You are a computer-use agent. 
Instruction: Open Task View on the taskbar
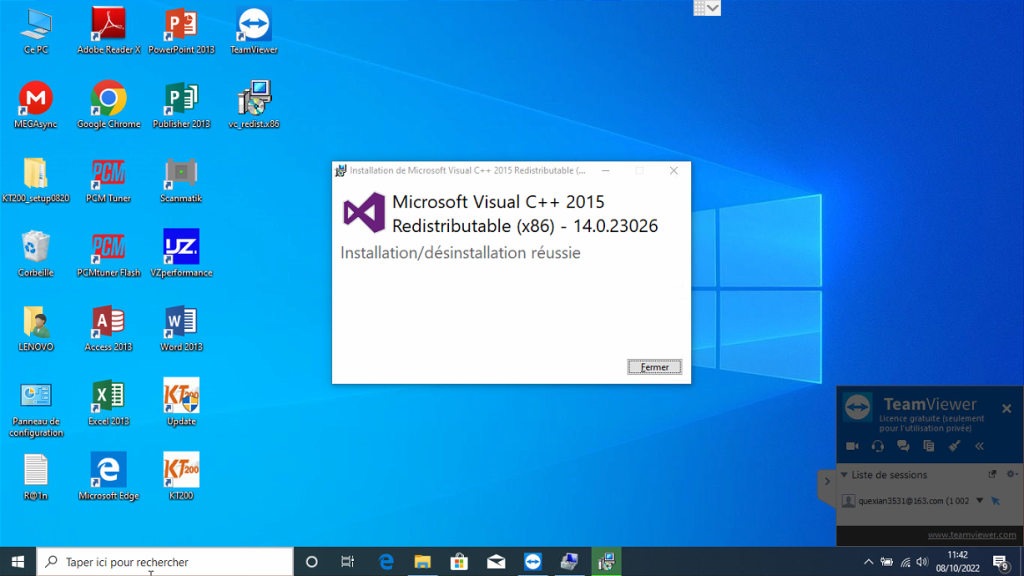[x=347, y=562]
